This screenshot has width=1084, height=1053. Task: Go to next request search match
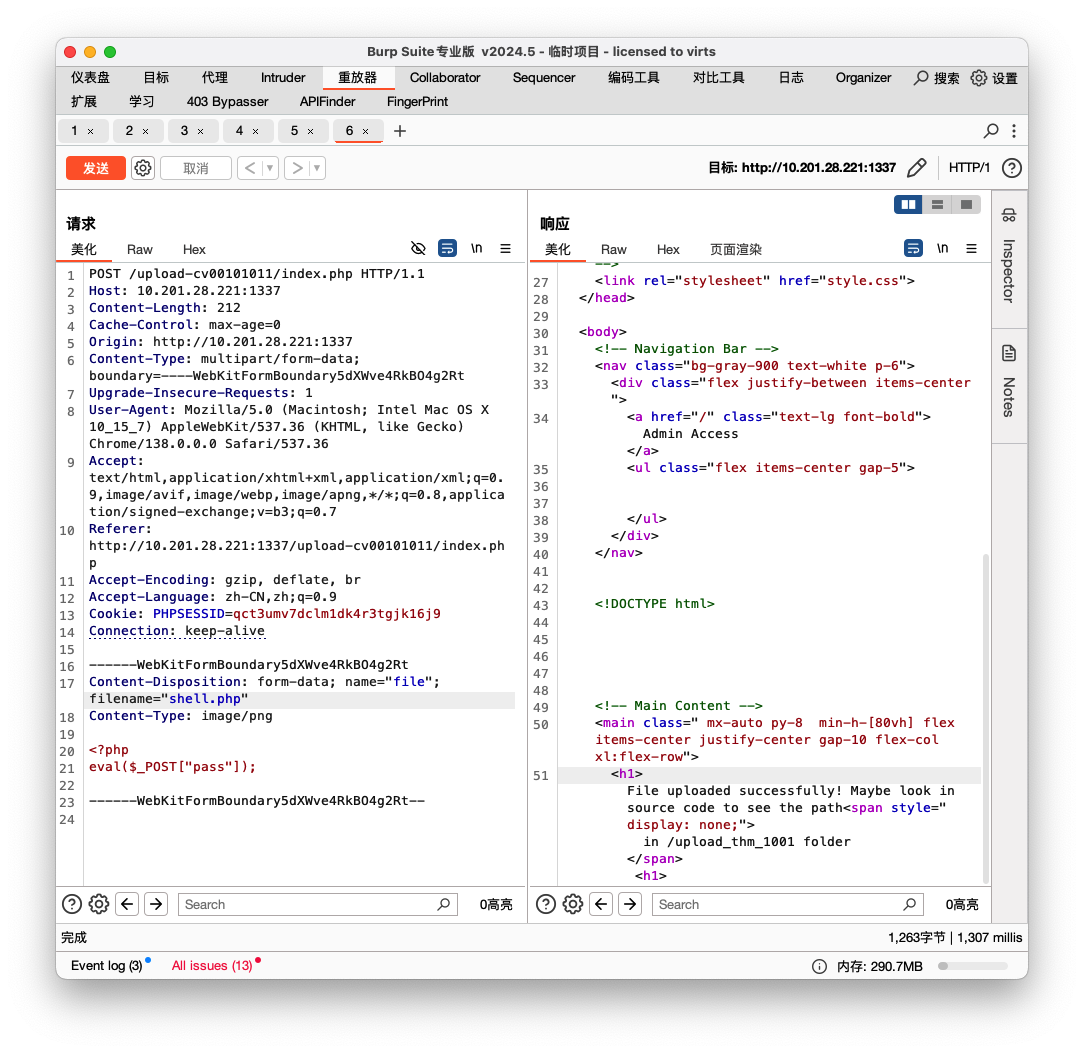[156, 904]
